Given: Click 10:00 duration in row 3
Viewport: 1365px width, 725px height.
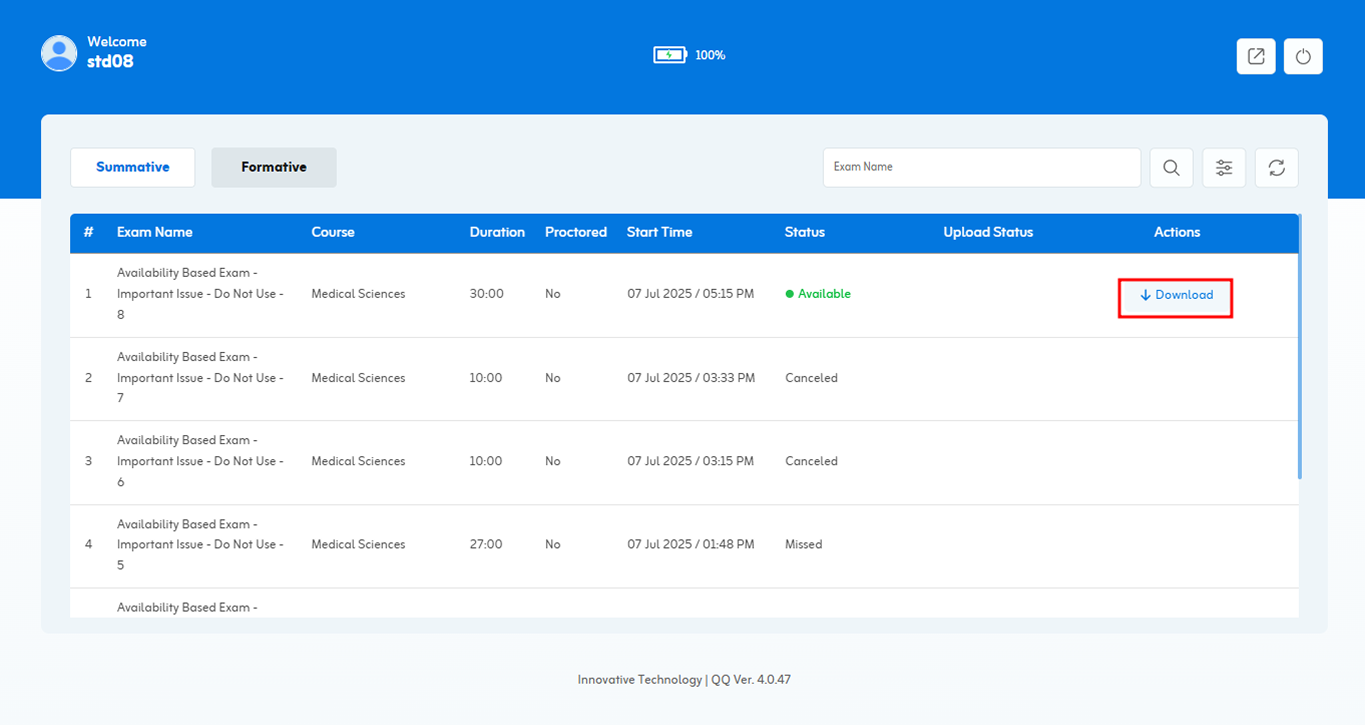Looking at the screenshot, I should pyautogui.click(x=486, y=461).
